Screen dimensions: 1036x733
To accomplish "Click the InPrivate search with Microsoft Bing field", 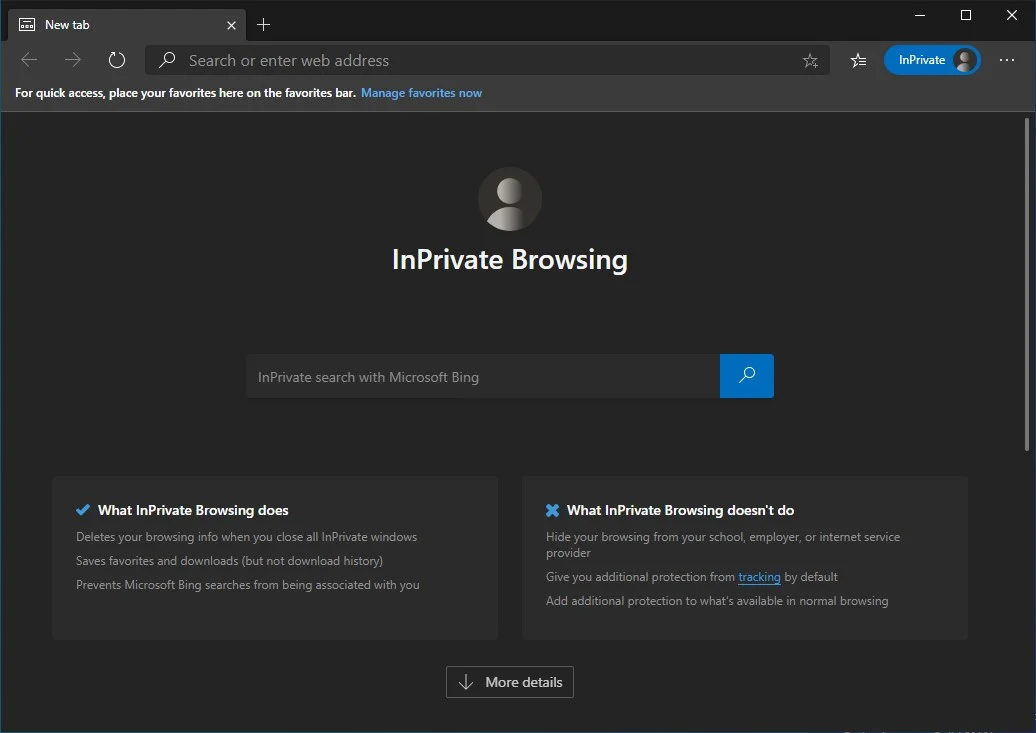I will point(482,377).
